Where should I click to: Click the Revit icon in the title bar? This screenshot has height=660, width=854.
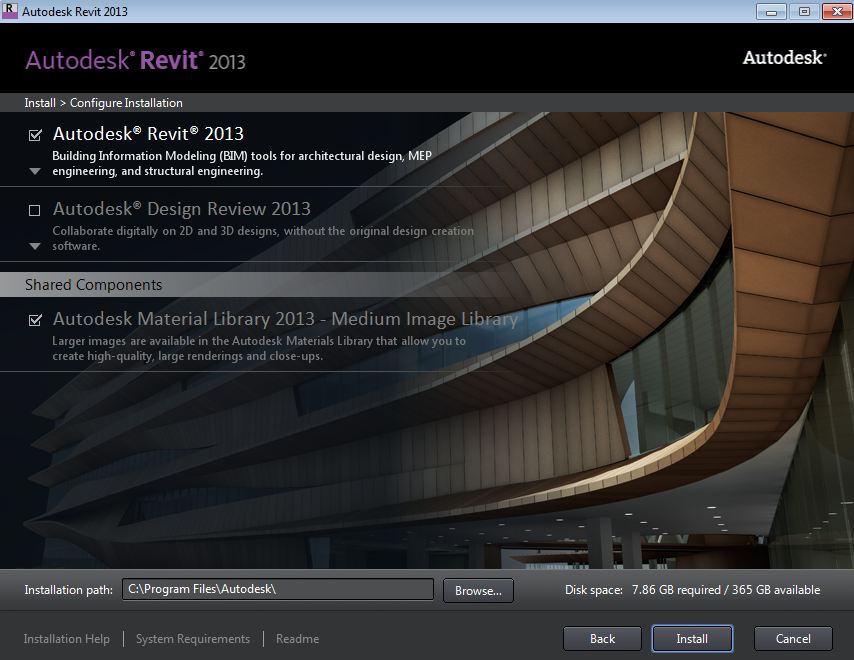pyautogui.click(x=11, y=10)
